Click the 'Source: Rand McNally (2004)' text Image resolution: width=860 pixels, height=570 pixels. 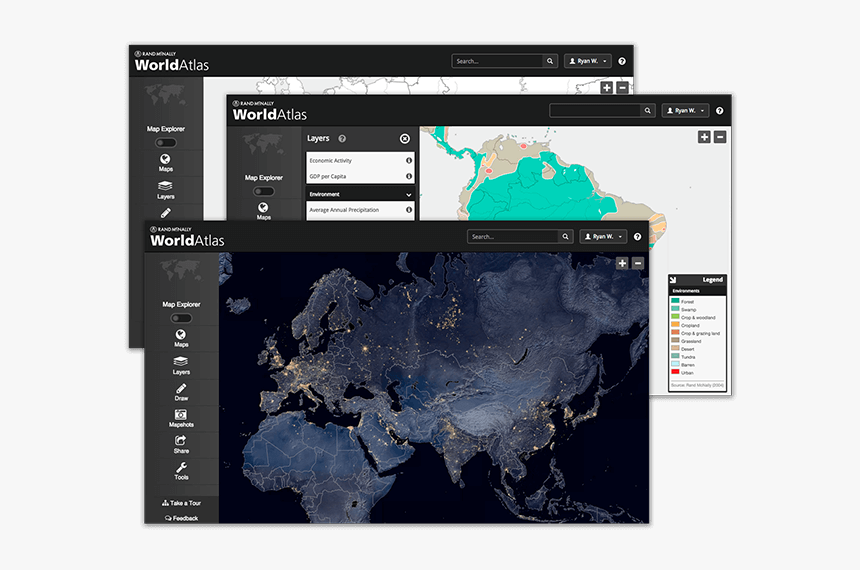click(697, 385)
